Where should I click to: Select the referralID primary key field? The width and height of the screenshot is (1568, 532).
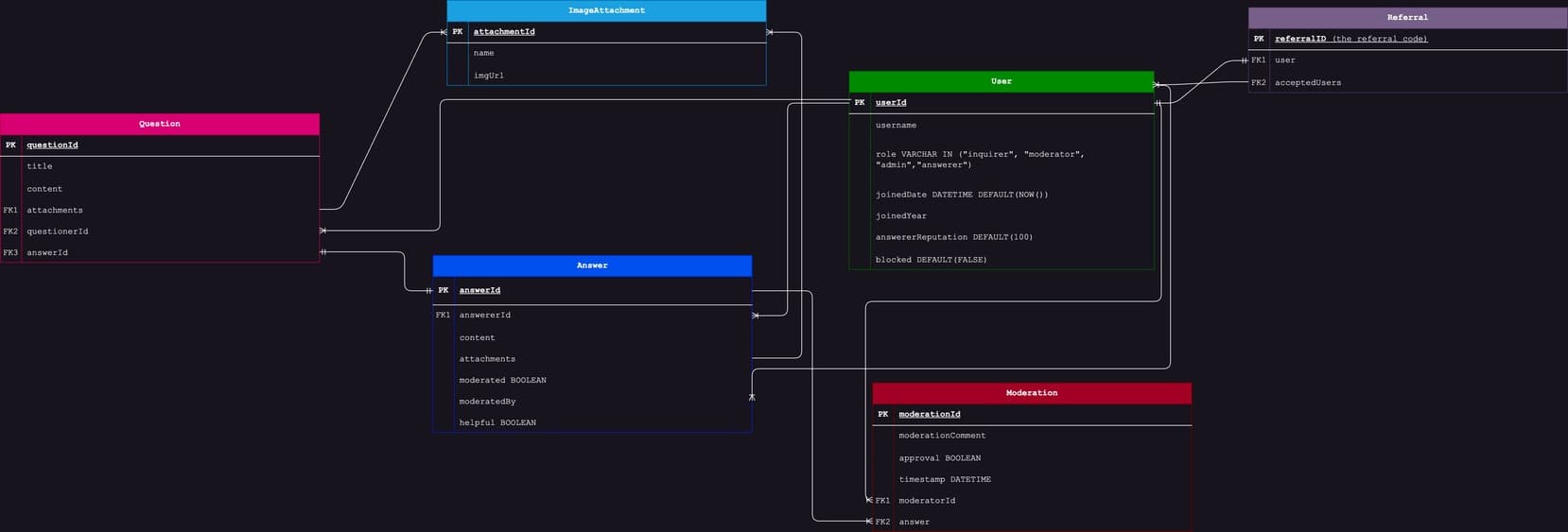click(x=1350, y=39)
